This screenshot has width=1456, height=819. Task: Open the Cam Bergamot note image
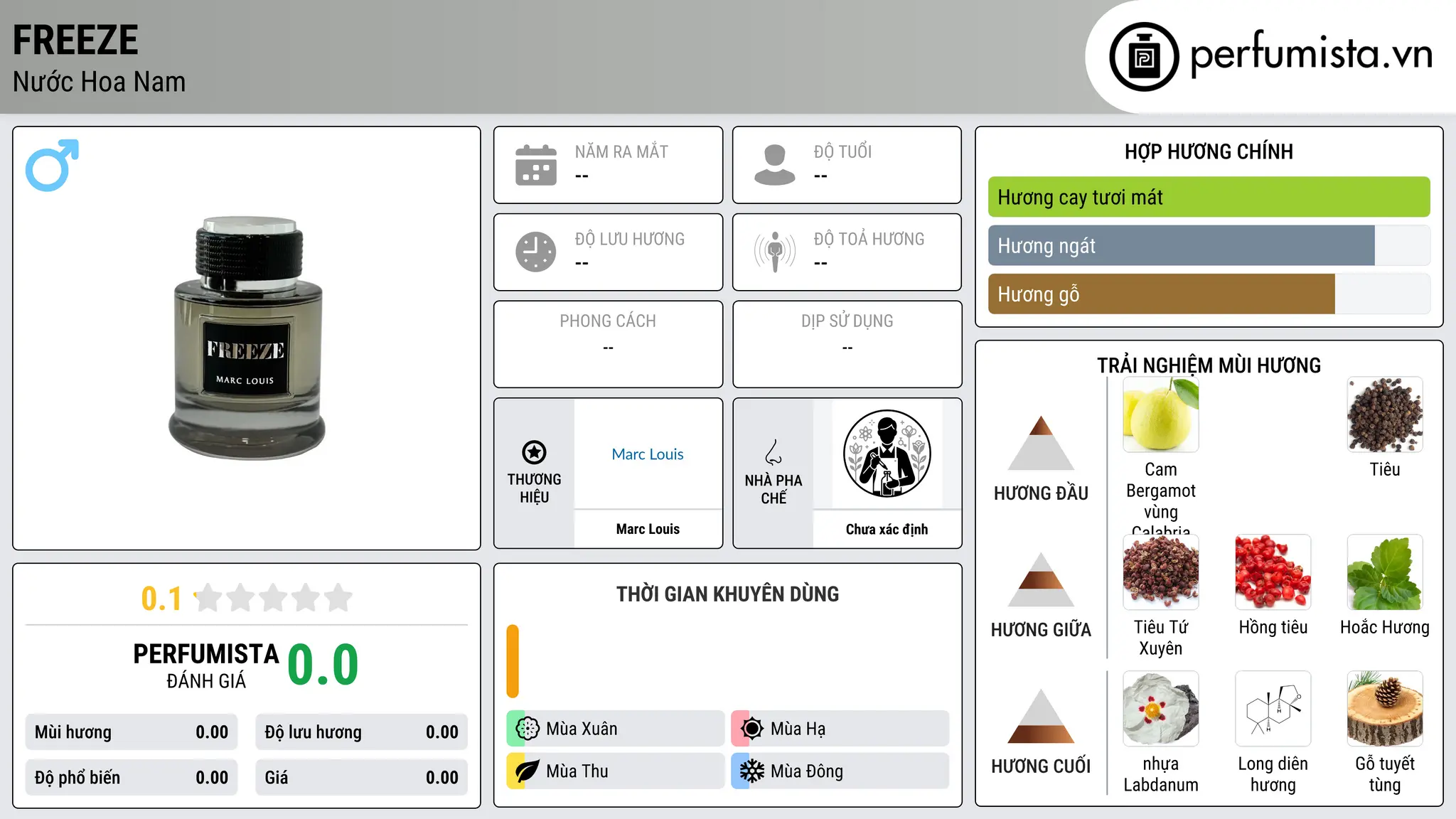click(1161, 415)
